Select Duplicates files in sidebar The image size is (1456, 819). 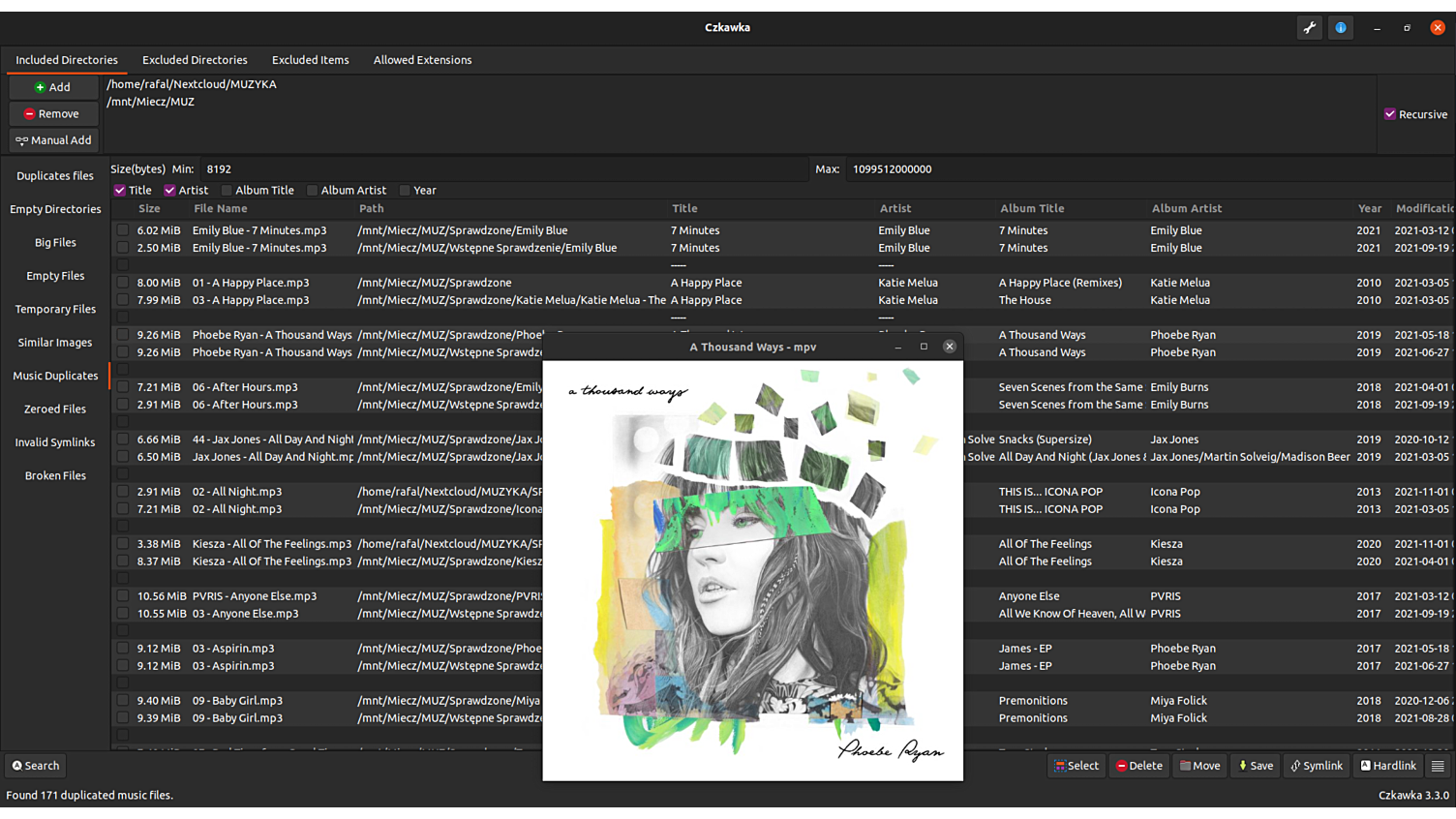click(55, 176)
